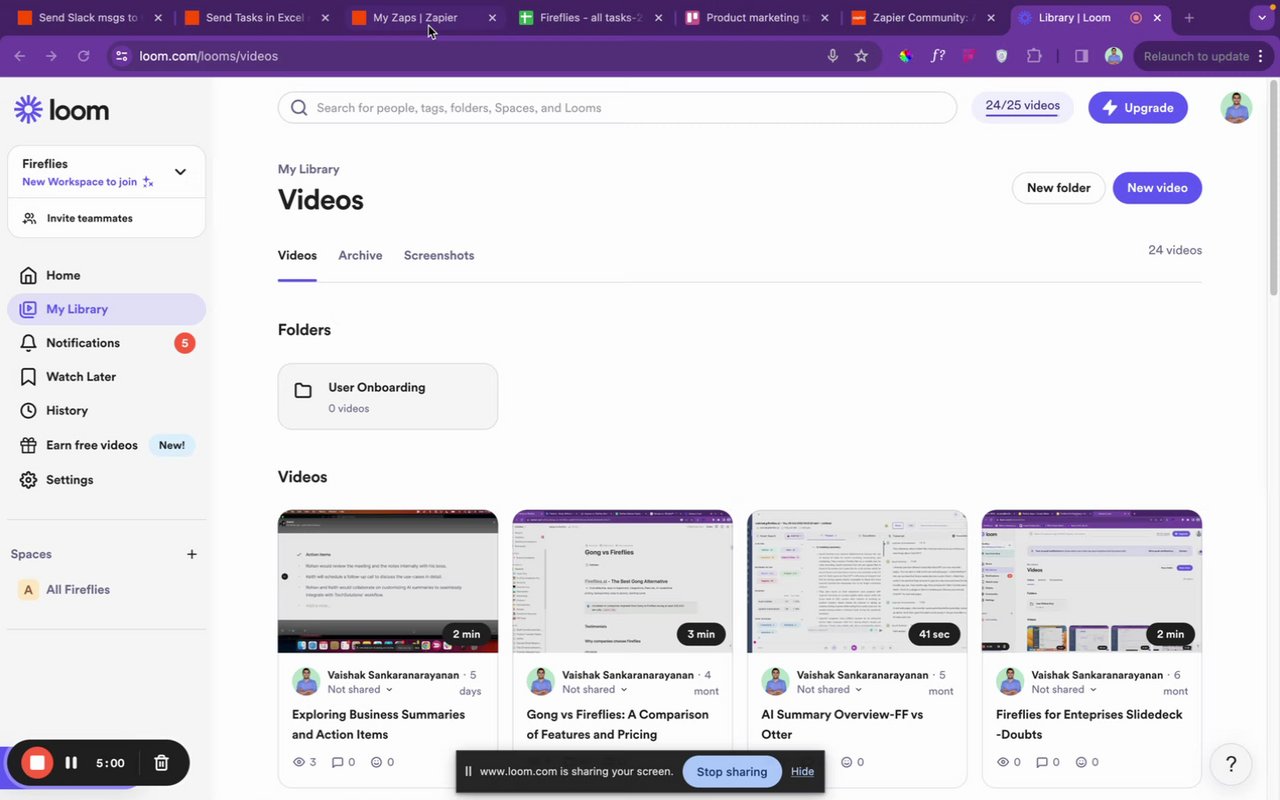
Task: Click the reactions icon on Fireflies for Enterprises Slidedeck
Action: click(1081, 762)
